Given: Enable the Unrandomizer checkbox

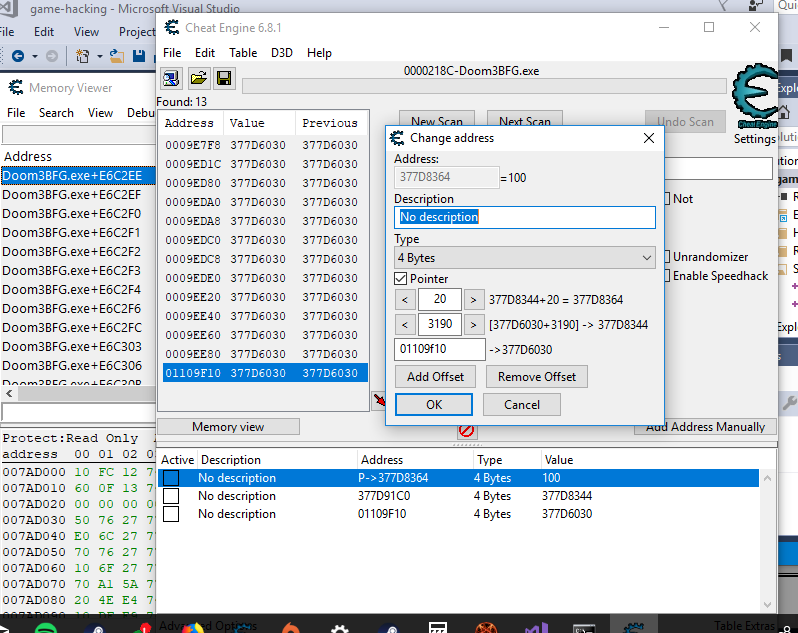Looking at the screenshot, I should point(666,257).
